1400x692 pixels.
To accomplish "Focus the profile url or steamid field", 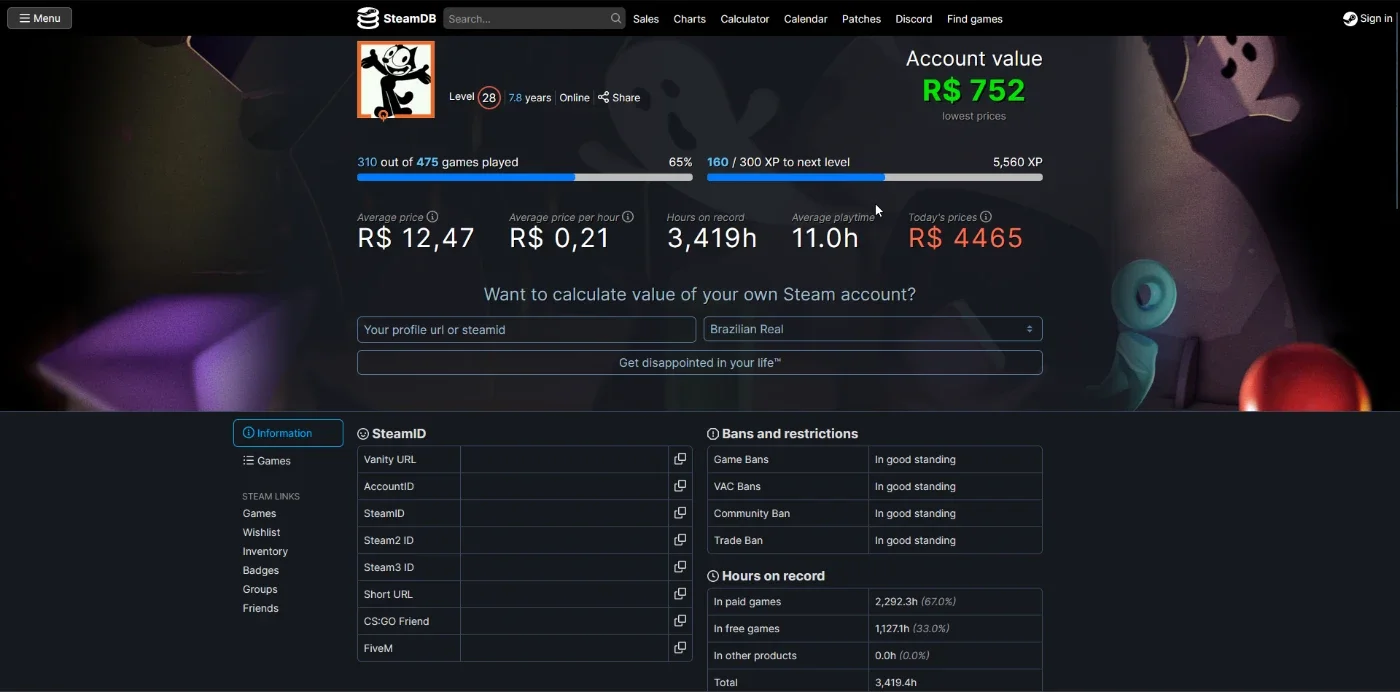I will coord(526,329).
